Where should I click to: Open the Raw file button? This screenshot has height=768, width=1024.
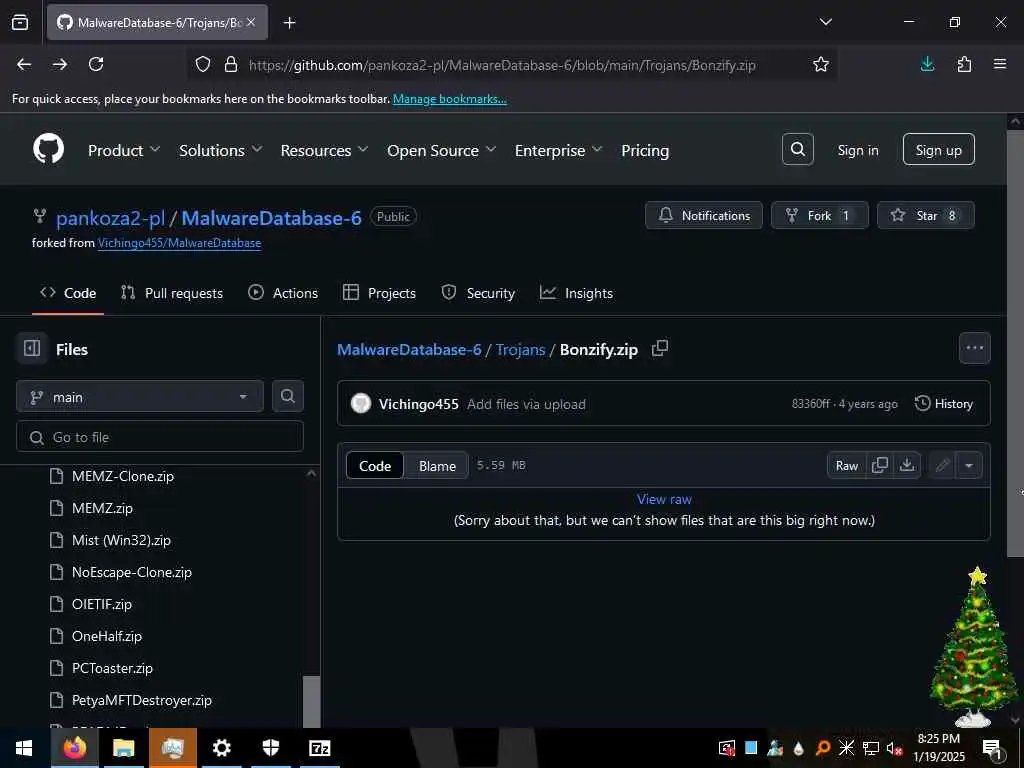tap(846, 465)
